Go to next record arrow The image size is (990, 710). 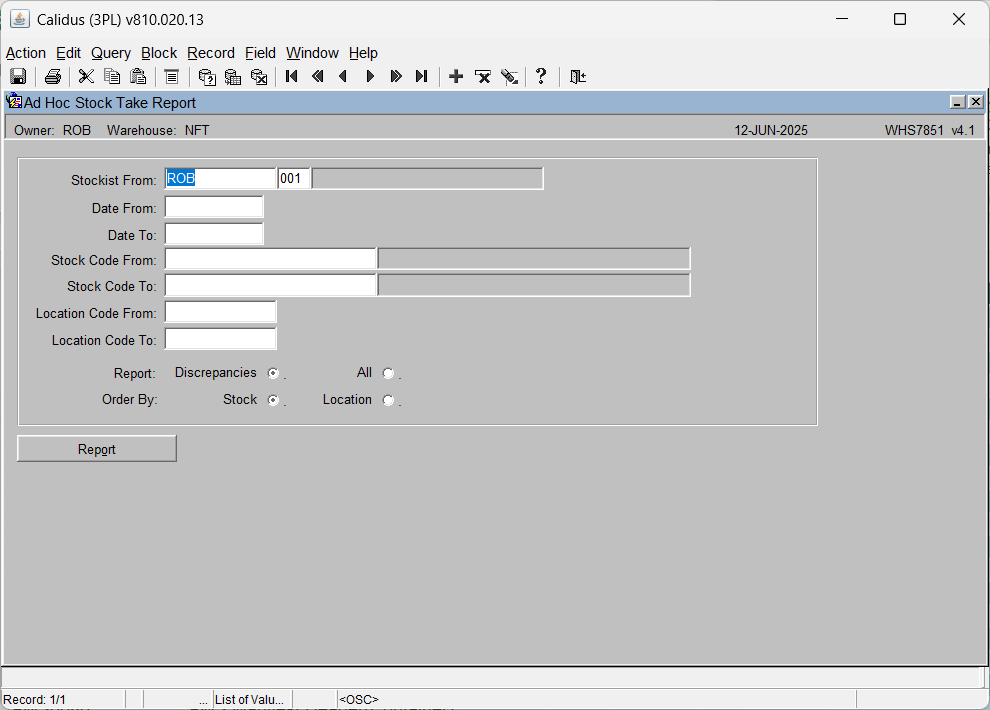click(x=371, y=76)
